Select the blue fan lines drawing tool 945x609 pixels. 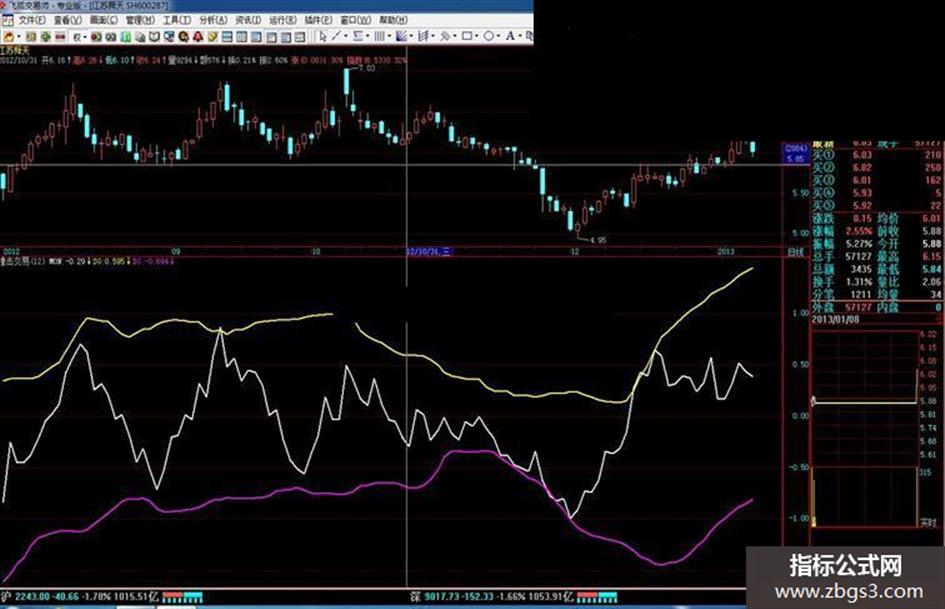pos(401,37)
